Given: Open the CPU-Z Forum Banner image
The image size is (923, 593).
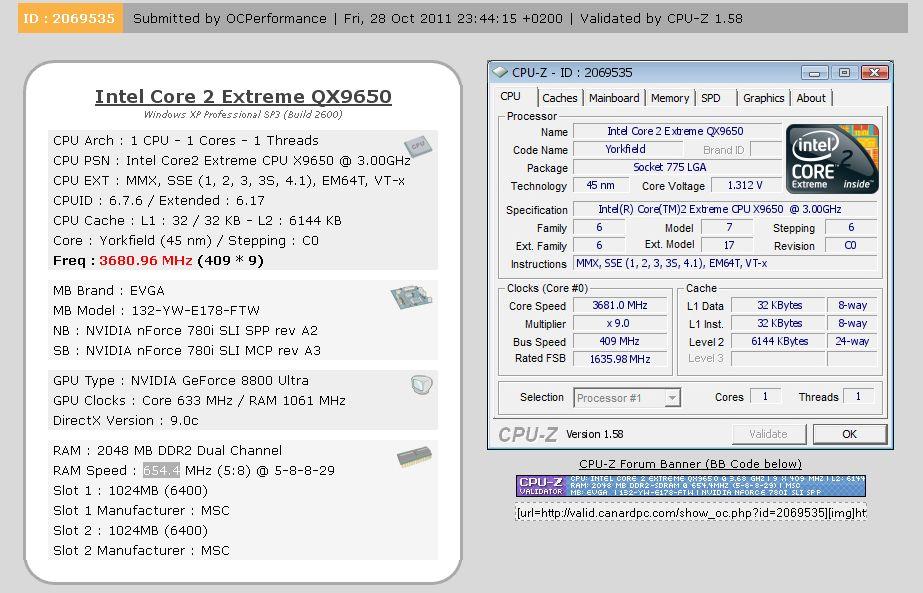Looking at the screenshot, I should click(x=690, y=486).
